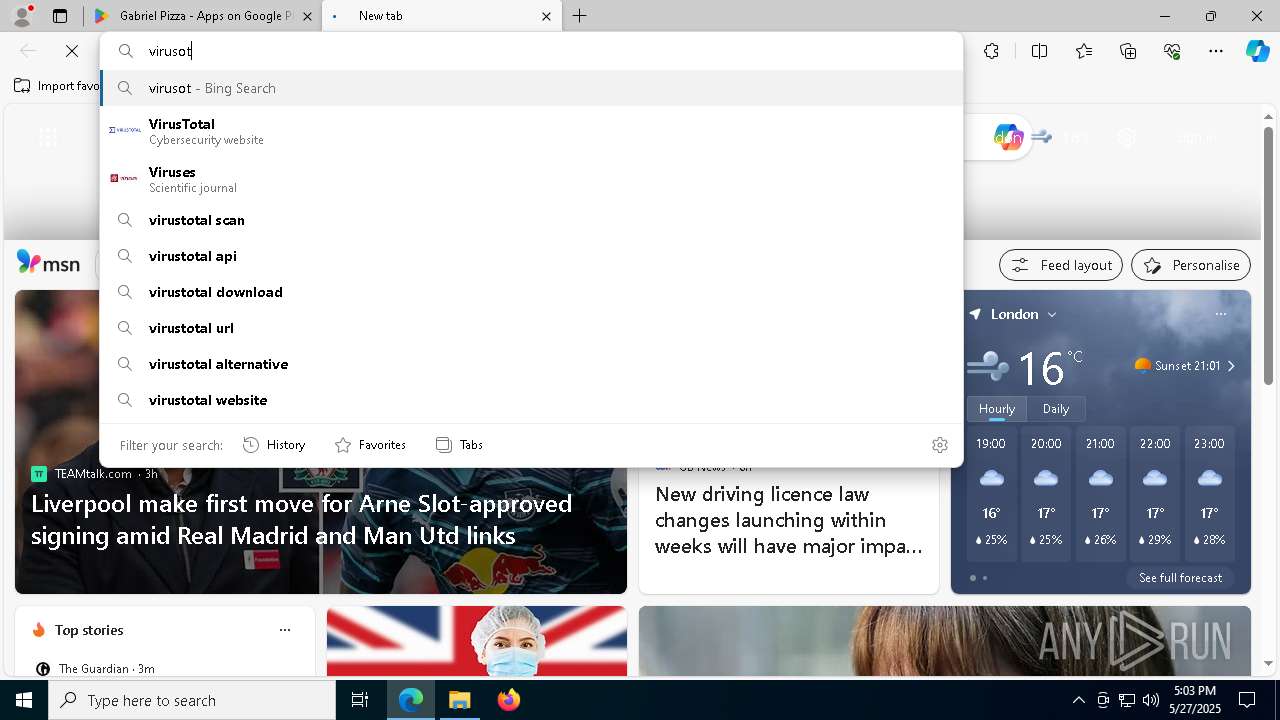Open the tab actions menu icon

pos(60,16)
